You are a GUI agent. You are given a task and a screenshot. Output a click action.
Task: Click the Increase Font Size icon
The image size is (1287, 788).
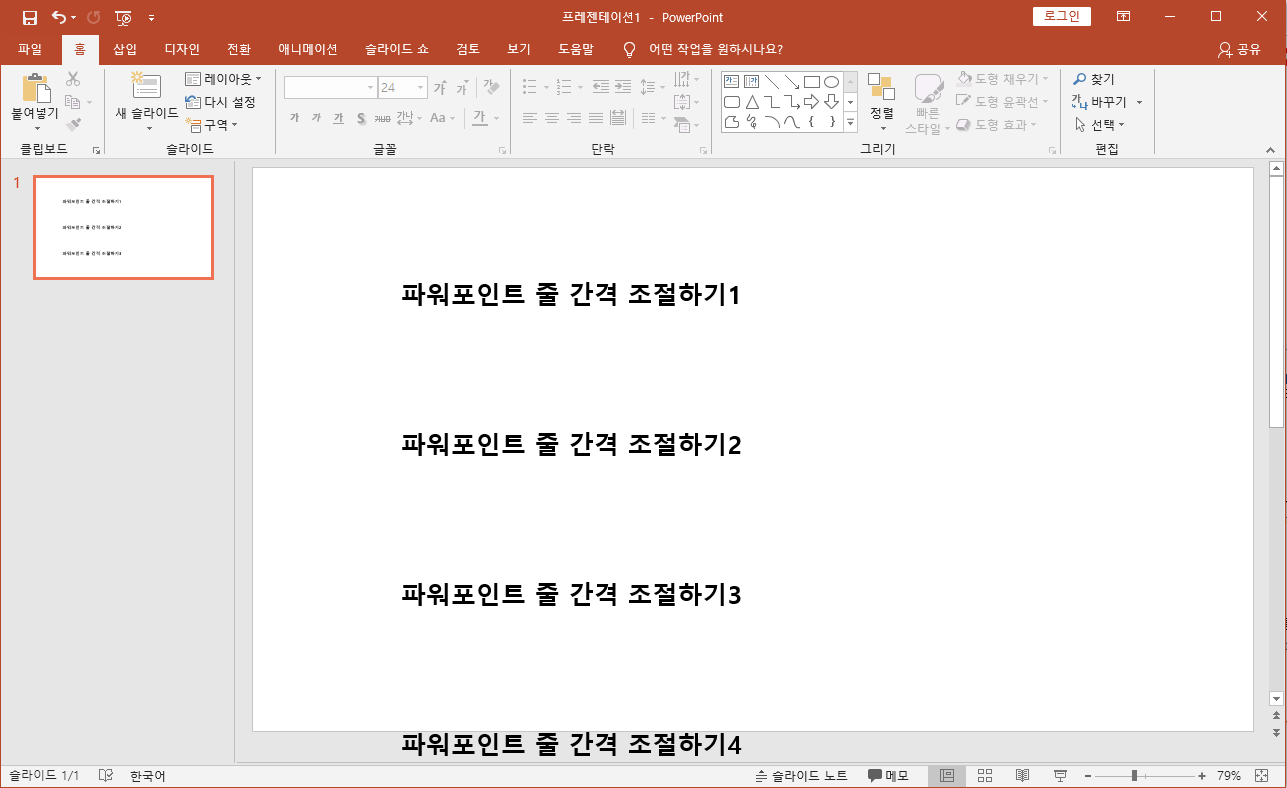tap(440, 87)
